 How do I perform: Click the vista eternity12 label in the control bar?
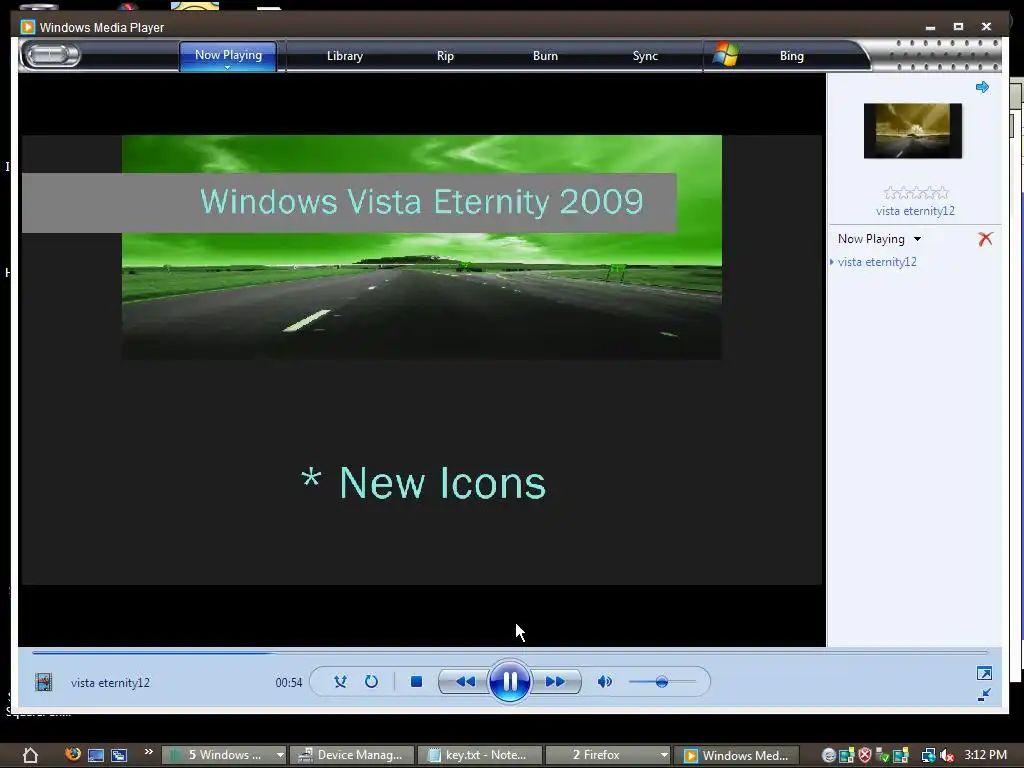(110, 682)
